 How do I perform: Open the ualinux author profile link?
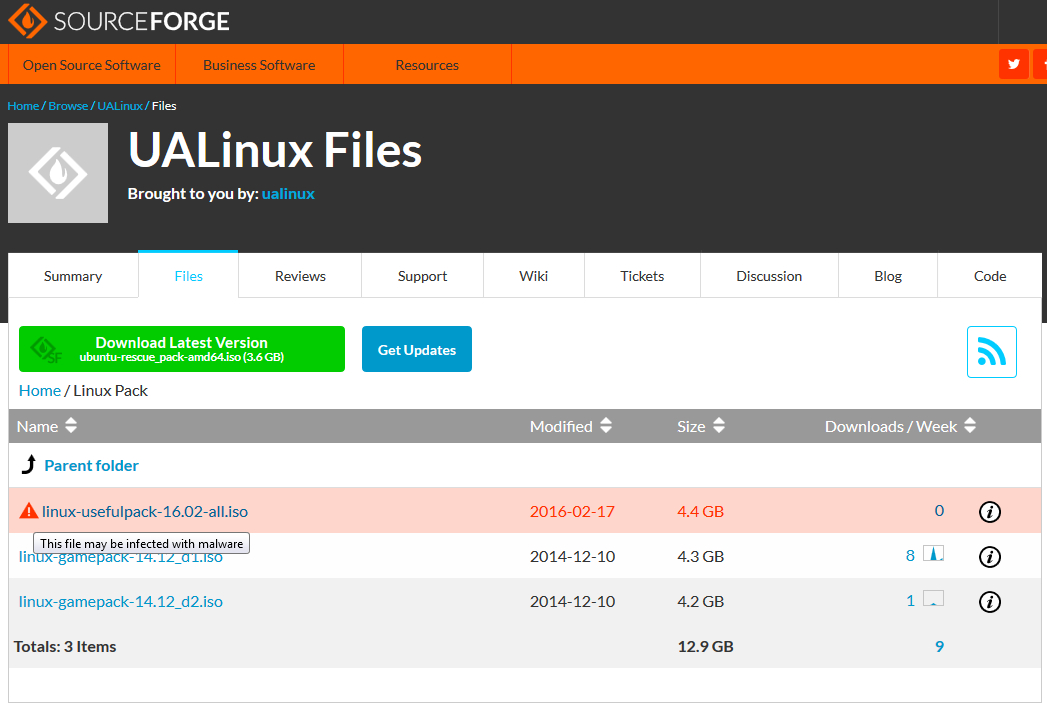288,194
